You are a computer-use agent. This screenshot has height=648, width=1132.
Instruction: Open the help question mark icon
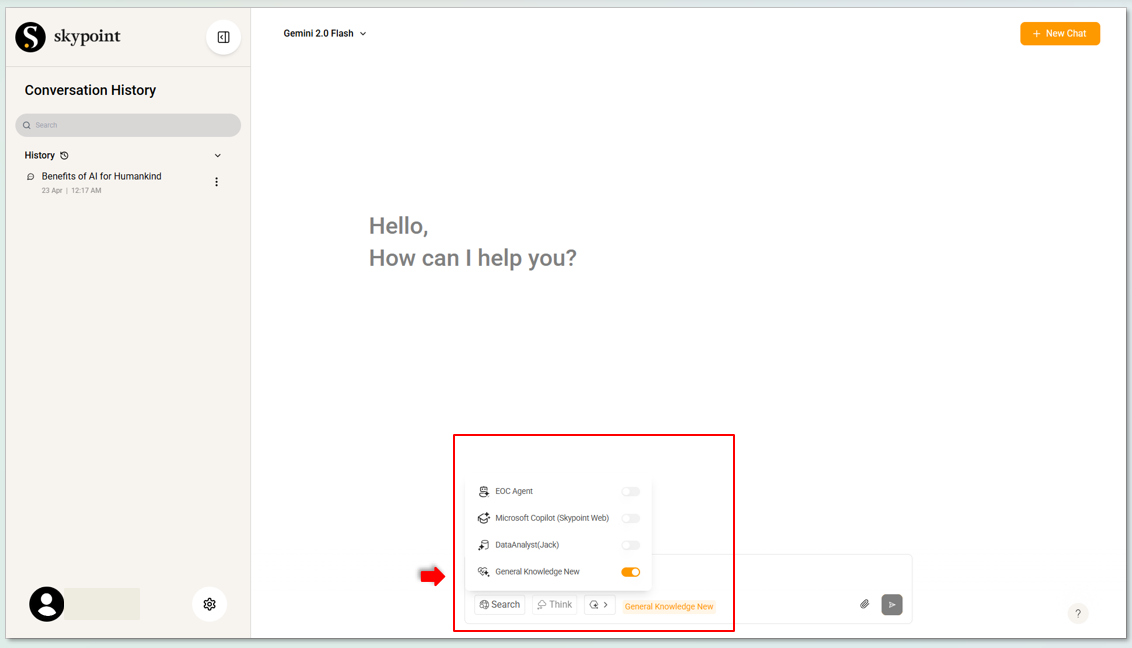point(1077,614)
